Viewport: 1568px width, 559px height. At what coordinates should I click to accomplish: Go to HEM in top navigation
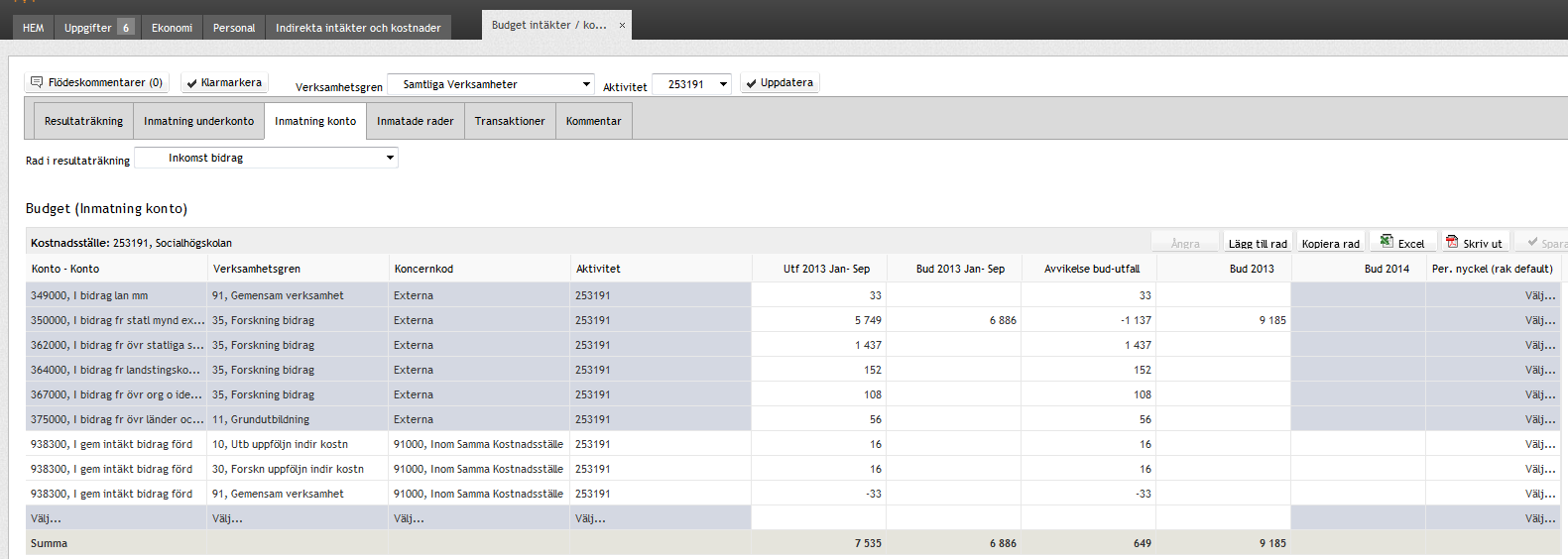tap(33, 28)
